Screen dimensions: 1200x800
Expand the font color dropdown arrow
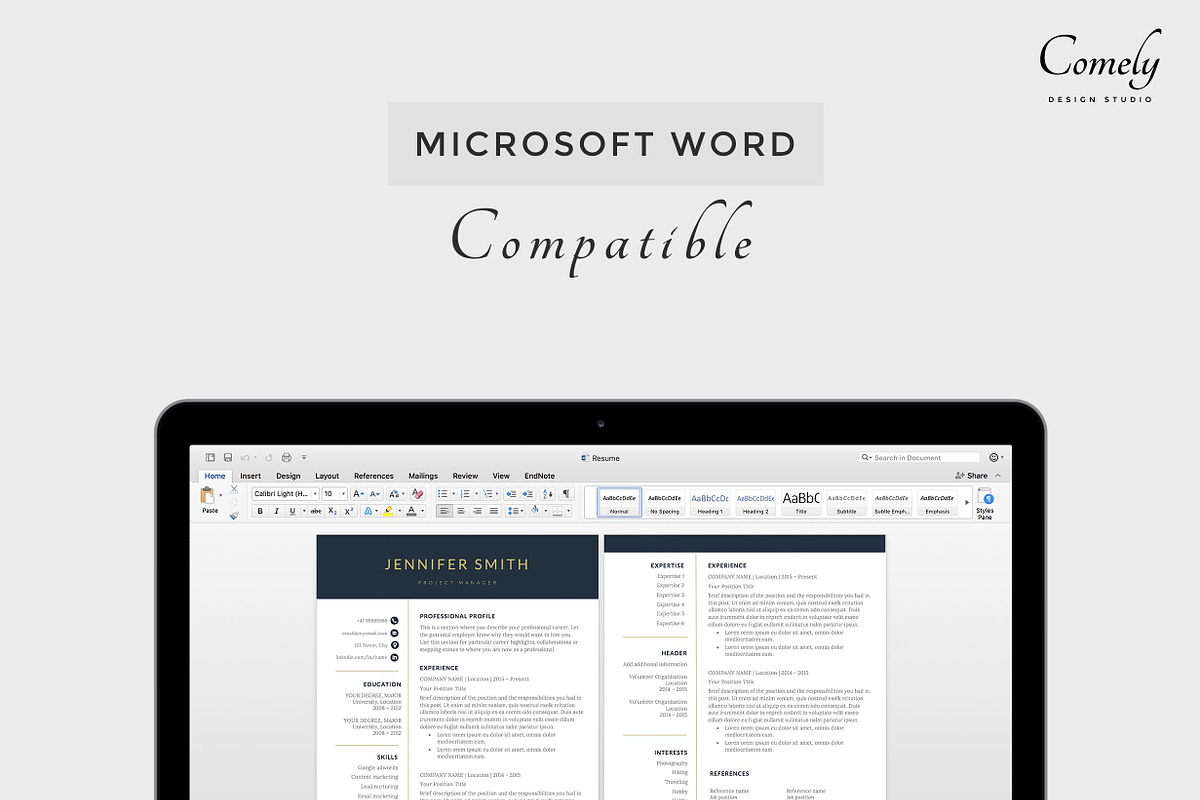click(x=422, y=511)
